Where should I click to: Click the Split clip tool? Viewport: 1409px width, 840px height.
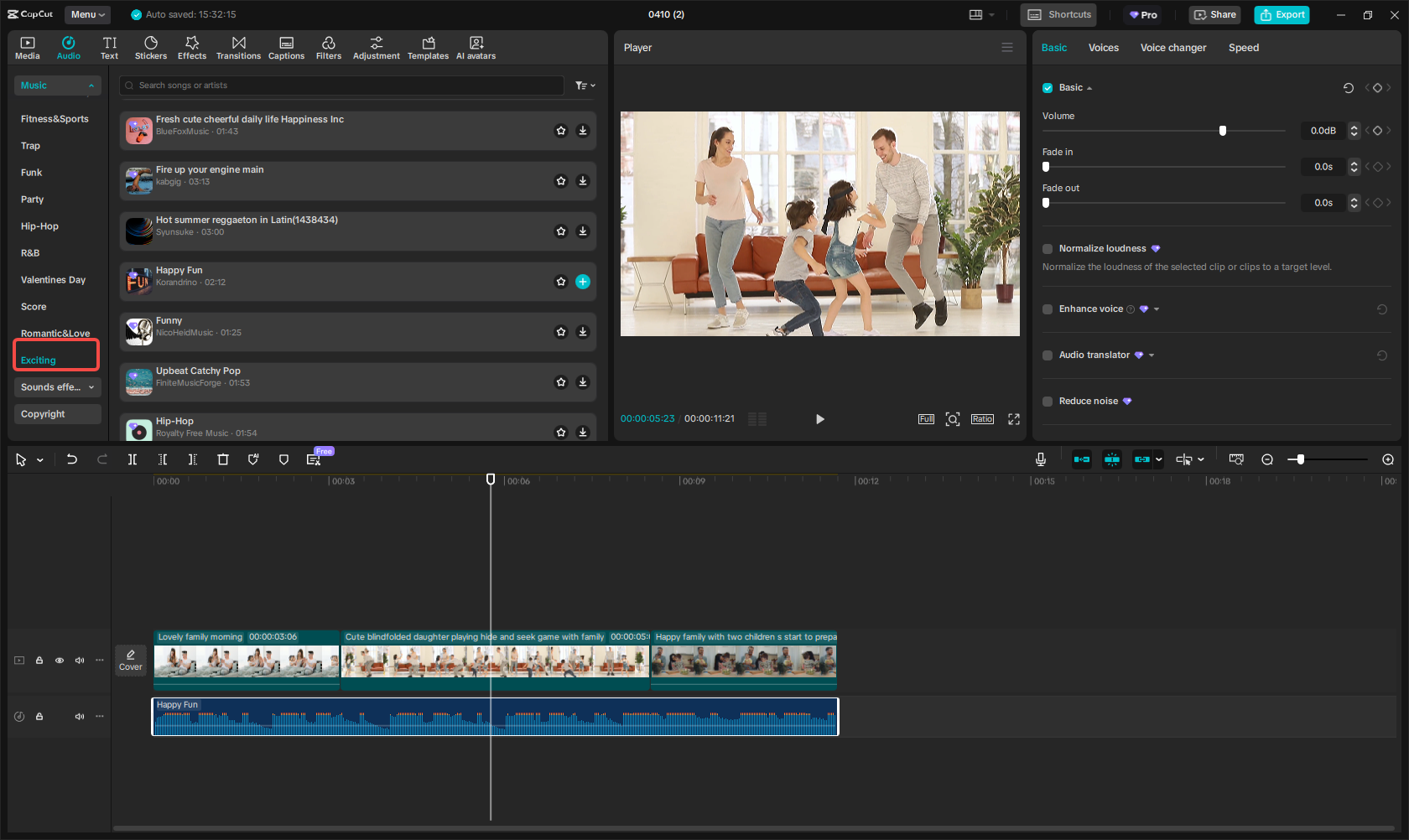click(x=133, y=459)
